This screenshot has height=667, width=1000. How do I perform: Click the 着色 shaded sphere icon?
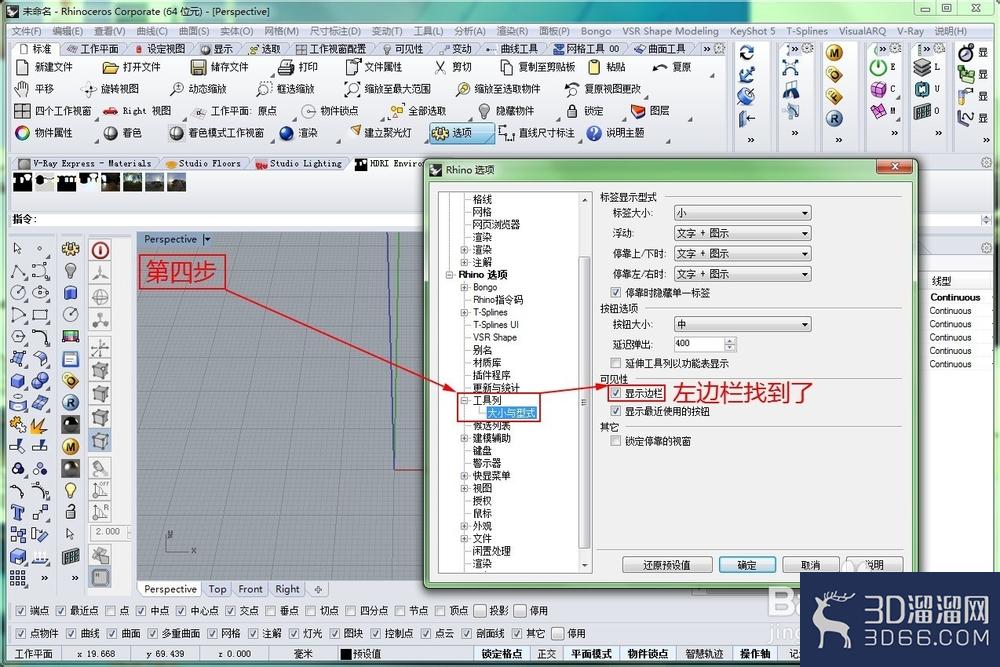pos(110,133)
